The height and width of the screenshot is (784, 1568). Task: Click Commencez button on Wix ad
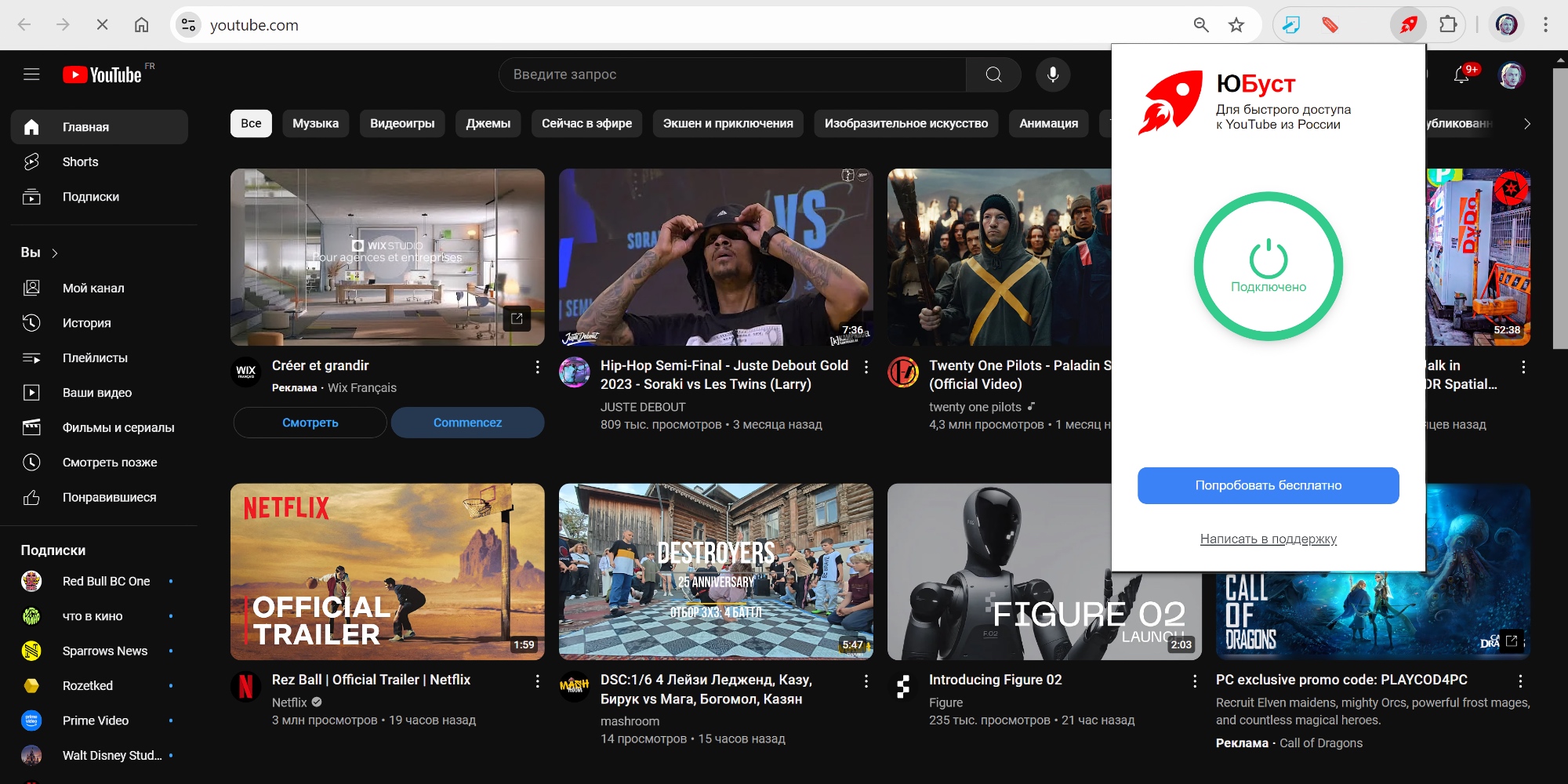(x=467, y=423)
